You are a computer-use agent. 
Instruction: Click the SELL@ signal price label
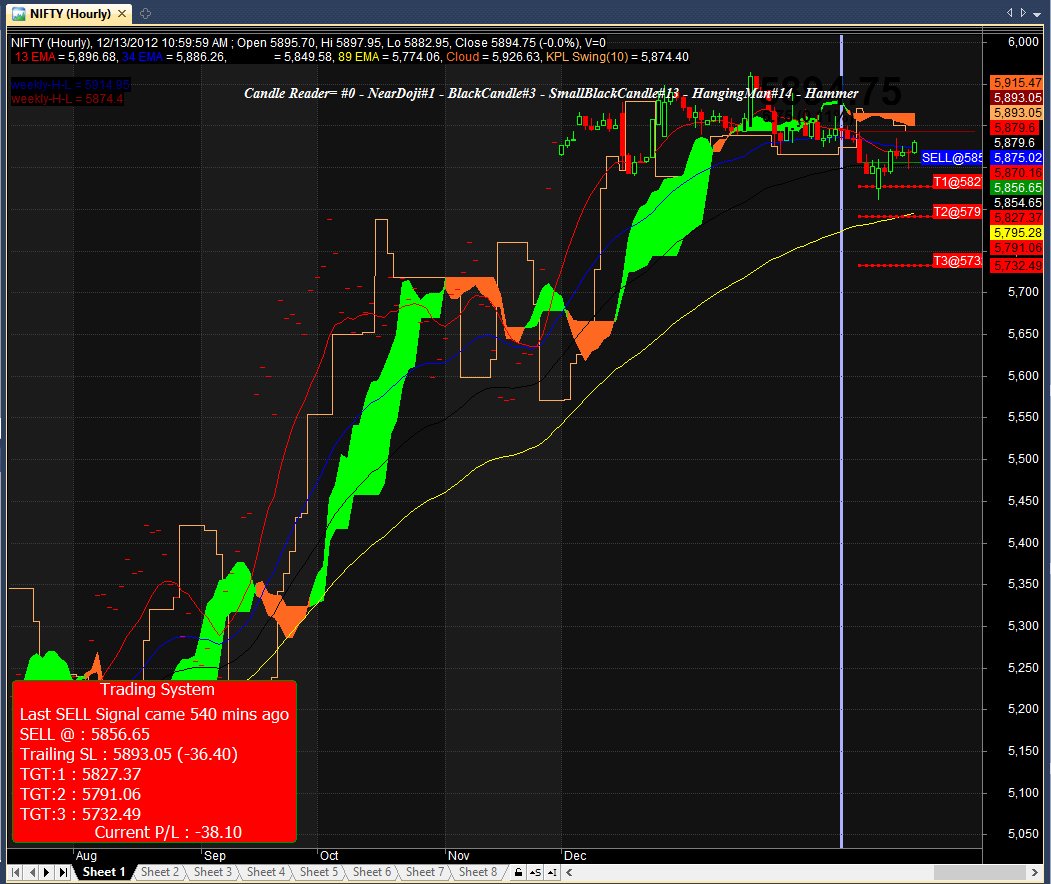pyautogui.click(x=952, y=158)
